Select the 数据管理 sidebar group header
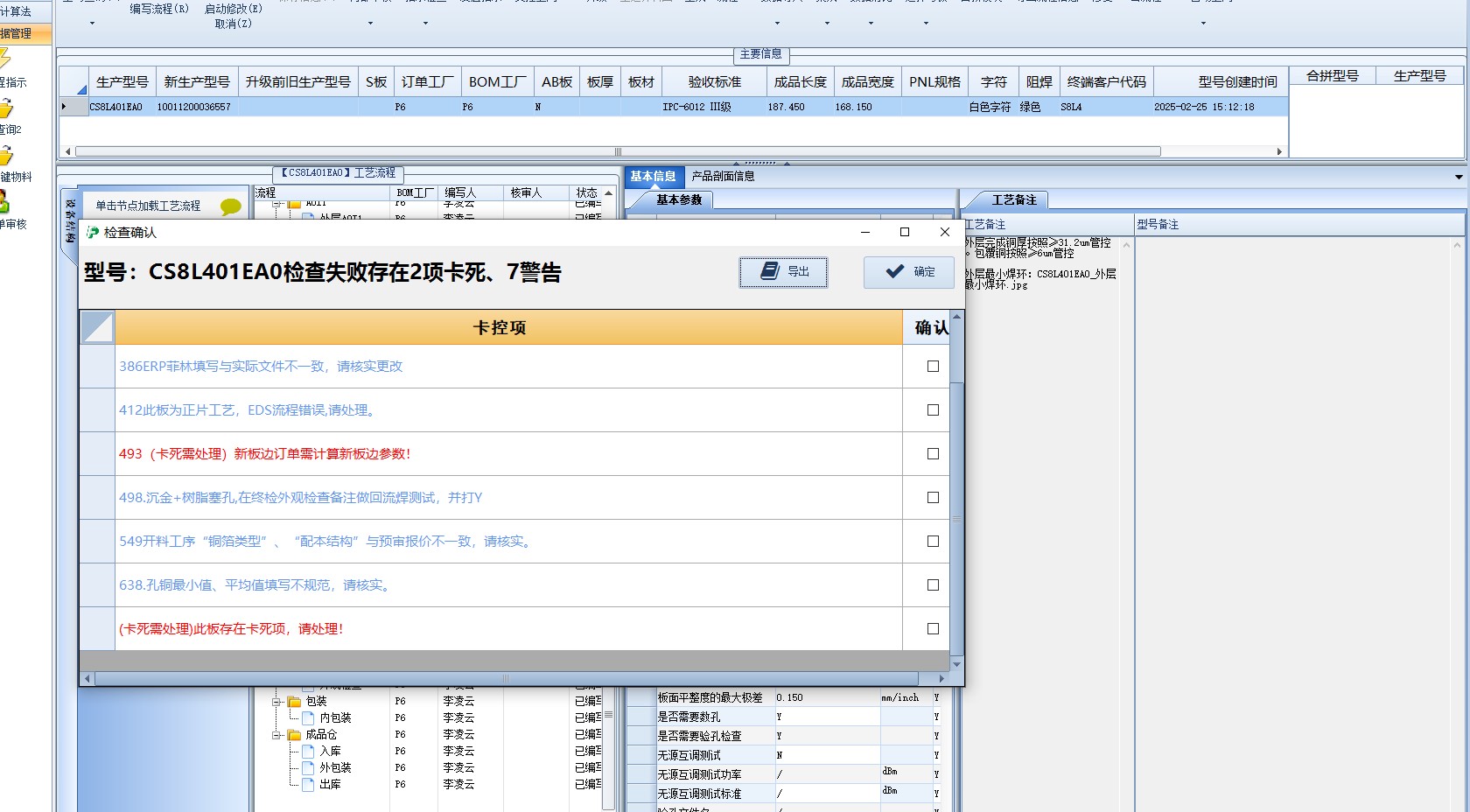This screenshot has width=1470, height=812. [25, 33]
